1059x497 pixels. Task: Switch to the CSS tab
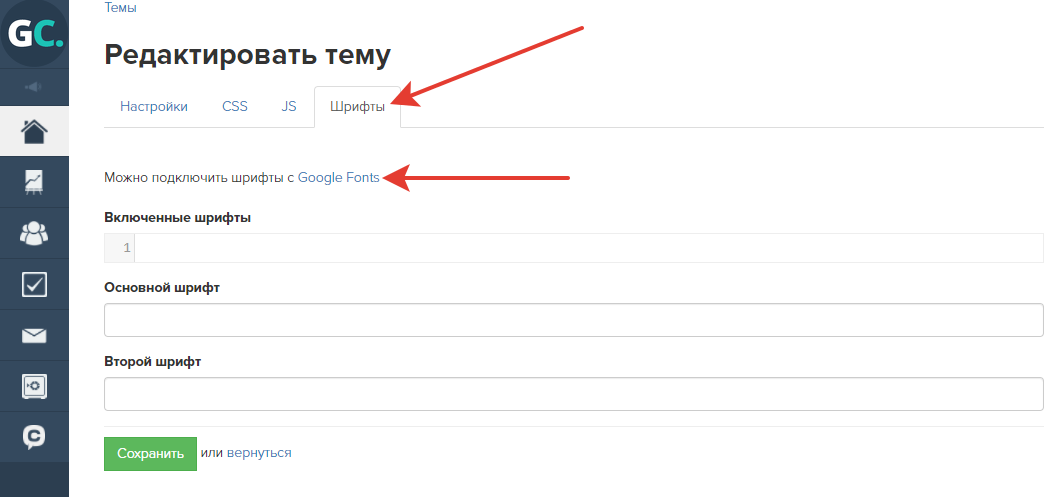[235, 107]
